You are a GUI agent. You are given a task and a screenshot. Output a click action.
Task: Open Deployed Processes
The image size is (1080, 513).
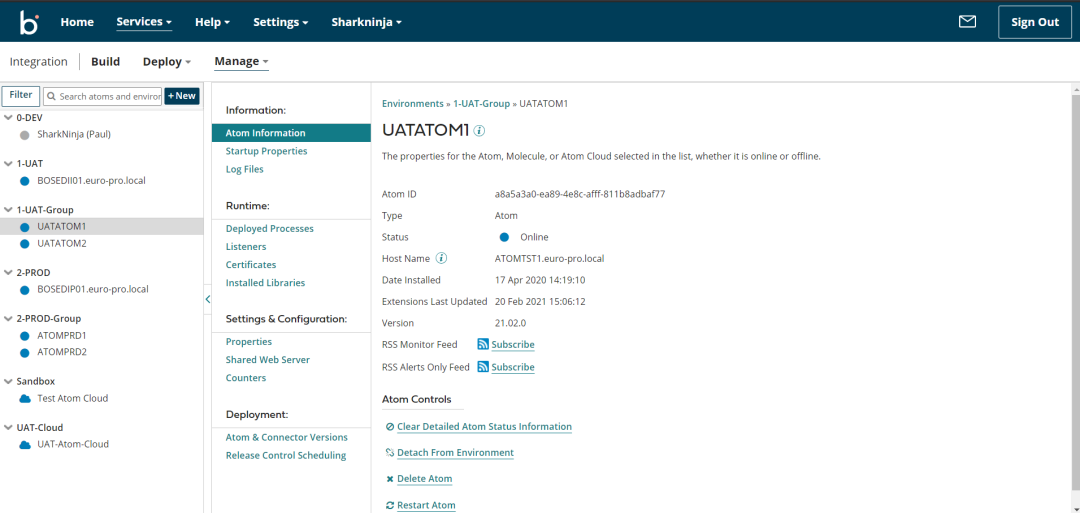tap(269, 229)
